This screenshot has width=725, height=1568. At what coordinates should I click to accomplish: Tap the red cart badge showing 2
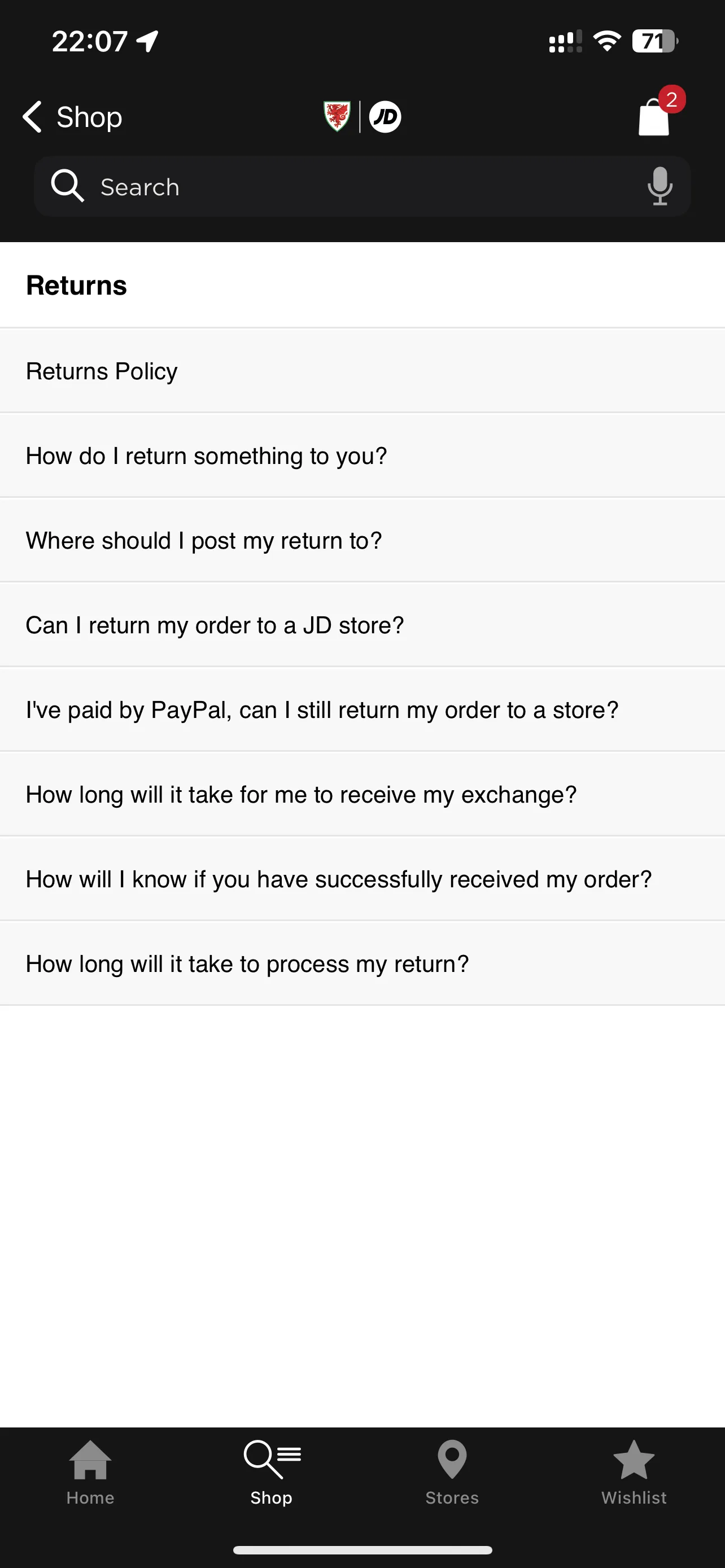coord(671,99)
